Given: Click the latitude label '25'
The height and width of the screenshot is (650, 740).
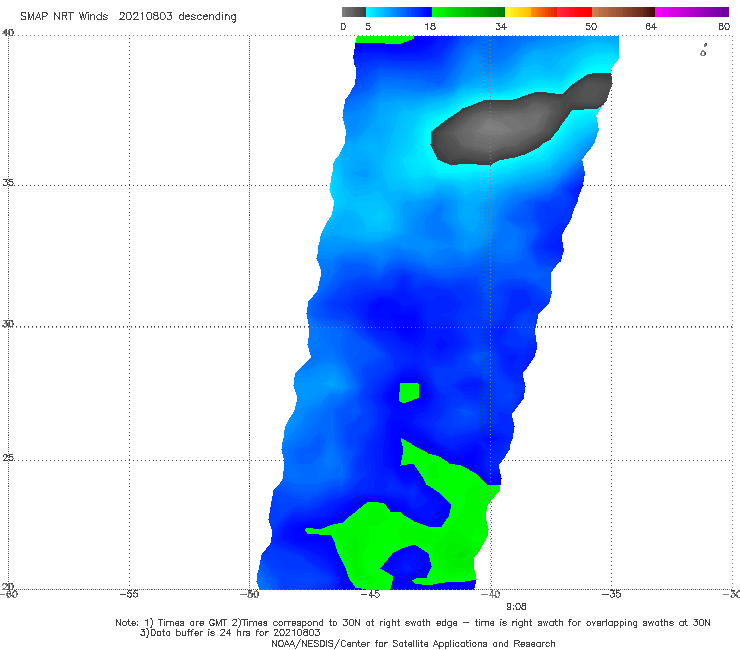Looking at the screenshot, I should pos(8,457).
